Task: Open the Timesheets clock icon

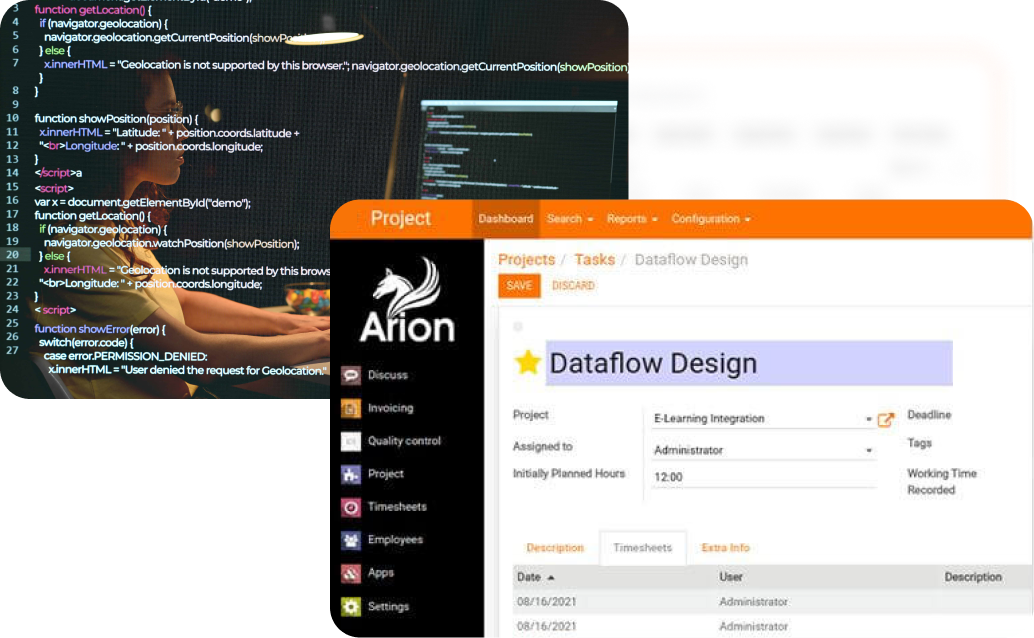Action: pyautogui.click(x=351, y=507)
